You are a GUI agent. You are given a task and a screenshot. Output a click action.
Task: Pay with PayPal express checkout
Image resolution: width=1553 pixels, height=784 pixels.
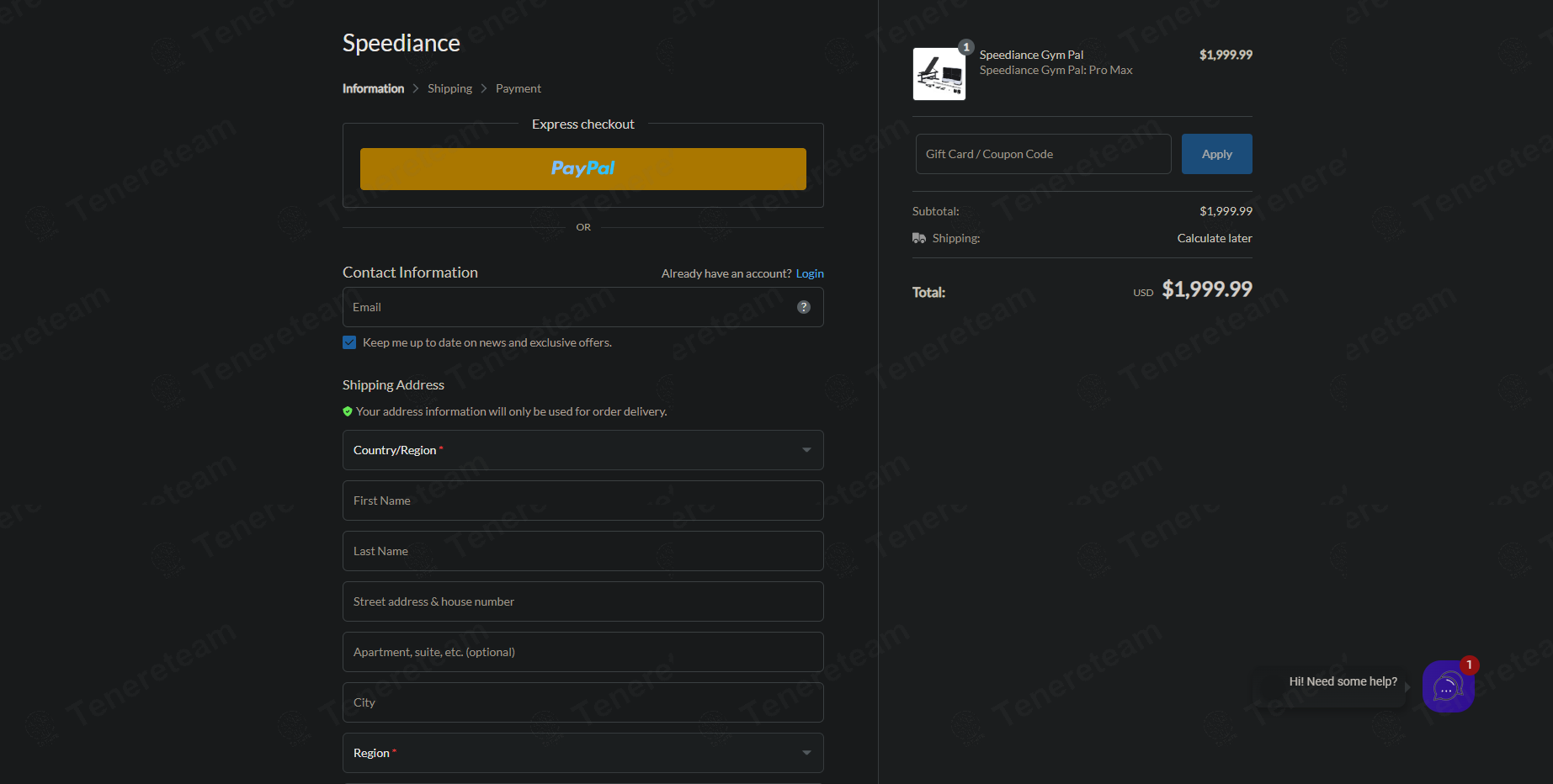click(x=582, y=168)
